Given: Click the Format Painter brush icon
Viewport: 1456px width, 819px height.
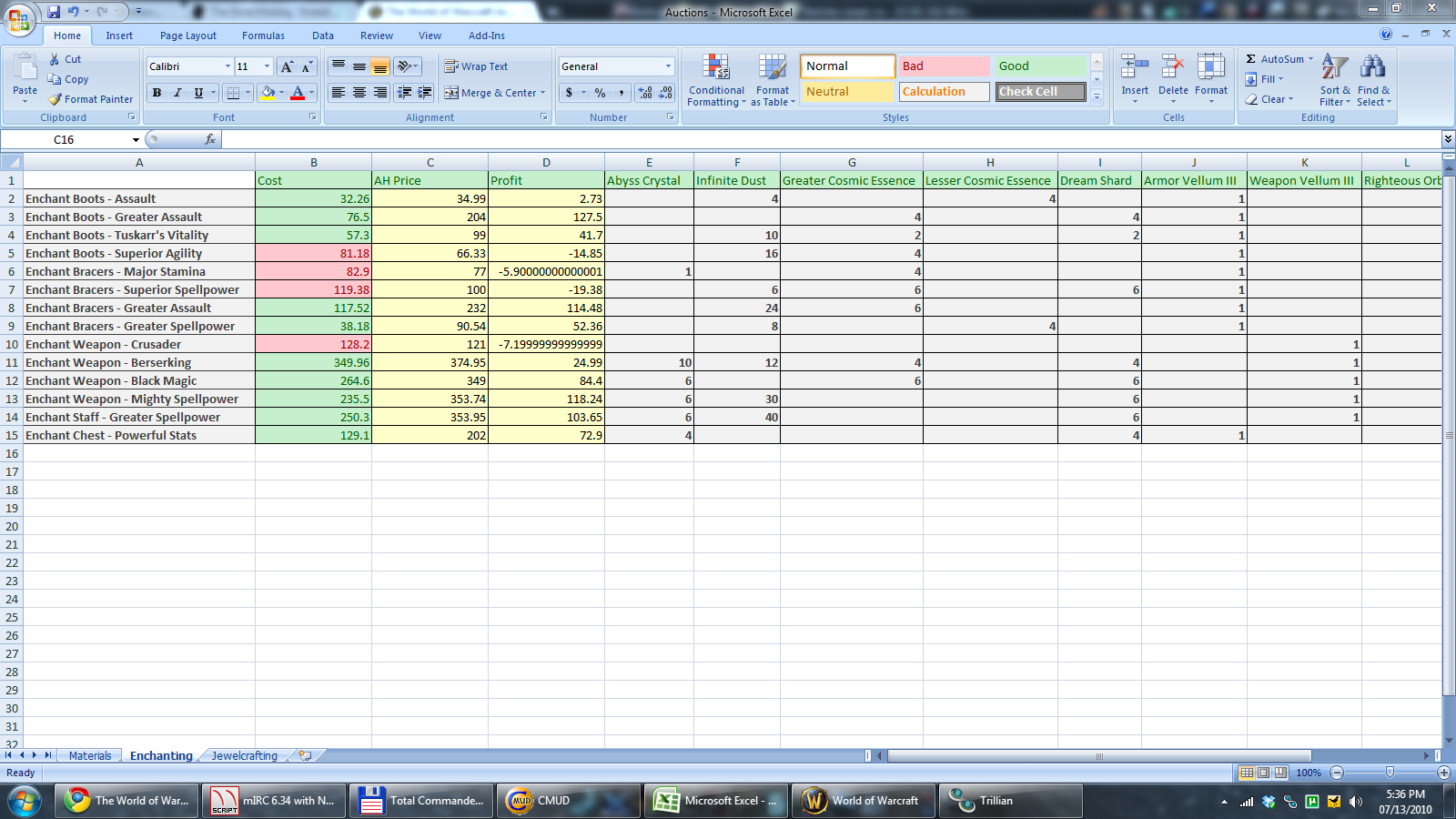Looking at the screenshot, I should [56, 99].
